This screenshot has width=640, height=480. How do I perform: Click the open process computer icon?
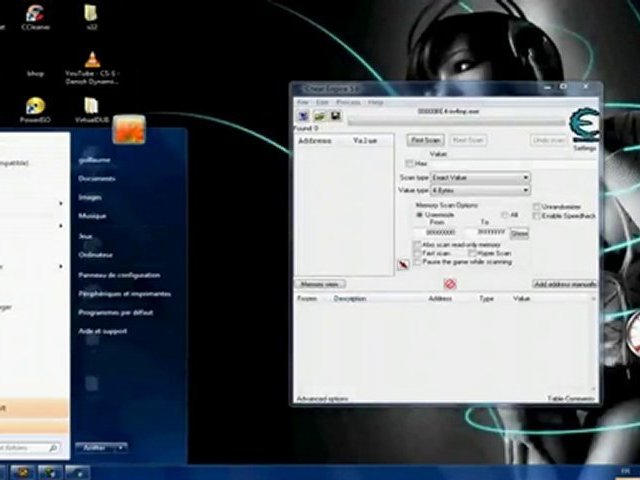(302, 116)
